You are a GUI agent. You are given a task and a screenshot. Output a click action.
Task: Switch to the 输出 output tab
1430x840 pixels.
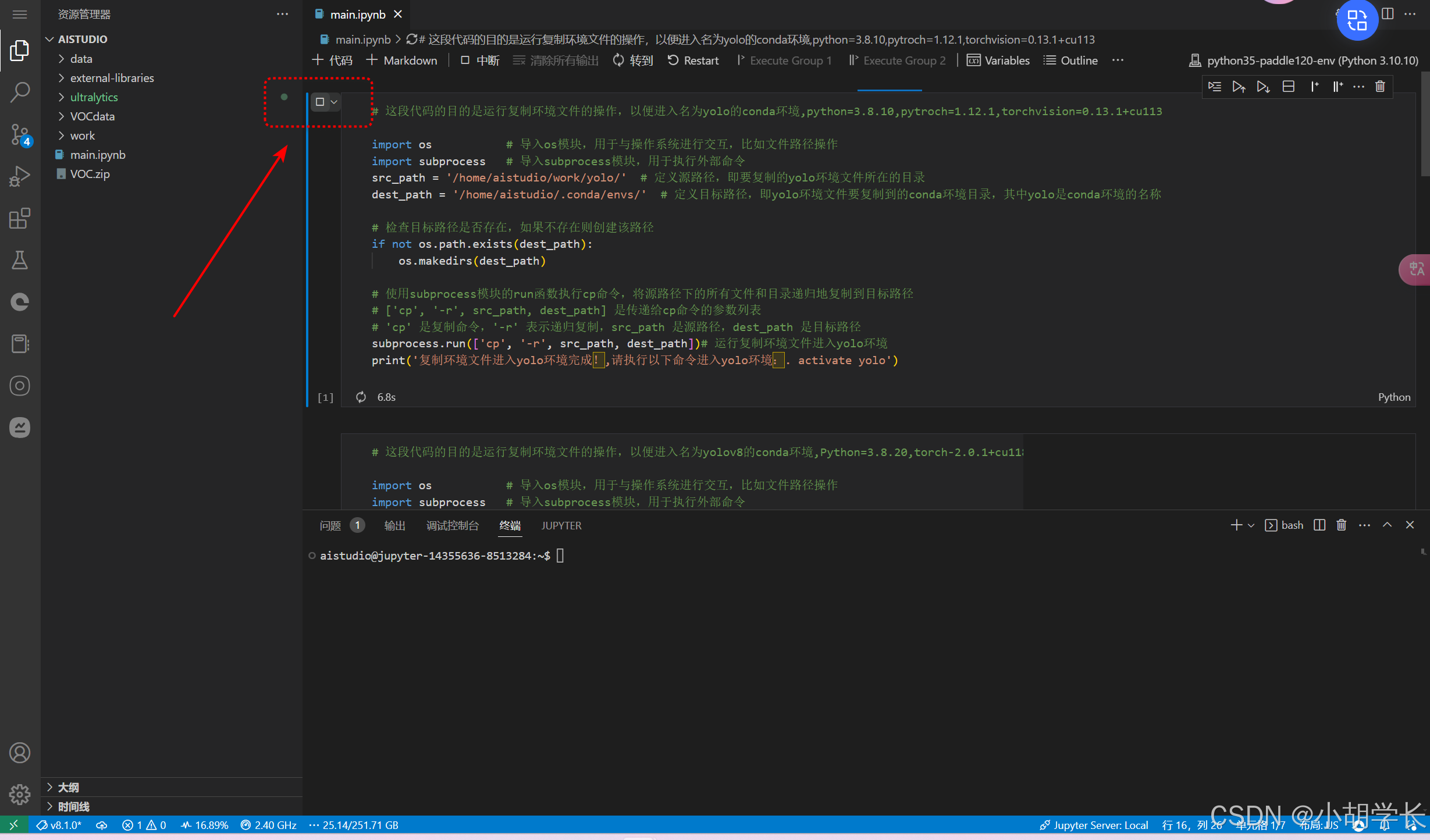394,526
